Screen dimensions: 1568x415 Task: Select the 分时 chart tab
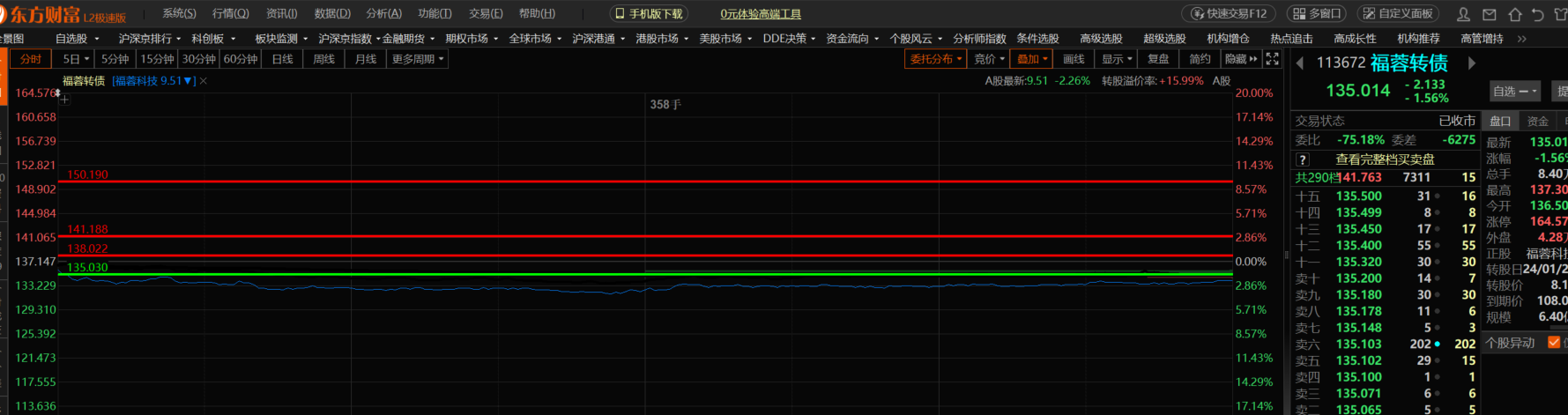[31, 59]
